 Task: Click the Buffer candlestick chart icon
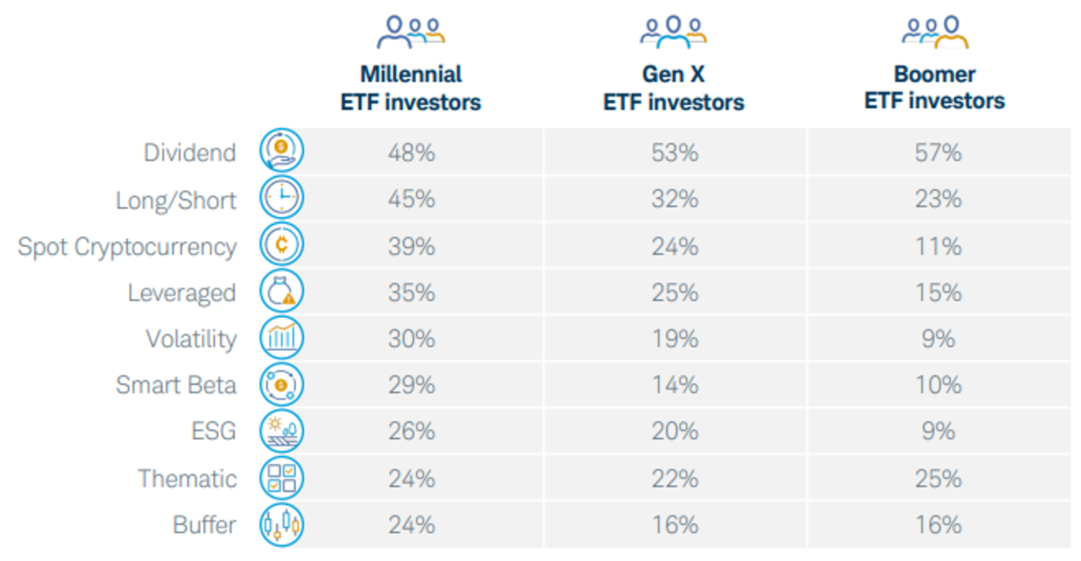coord(281,525)
